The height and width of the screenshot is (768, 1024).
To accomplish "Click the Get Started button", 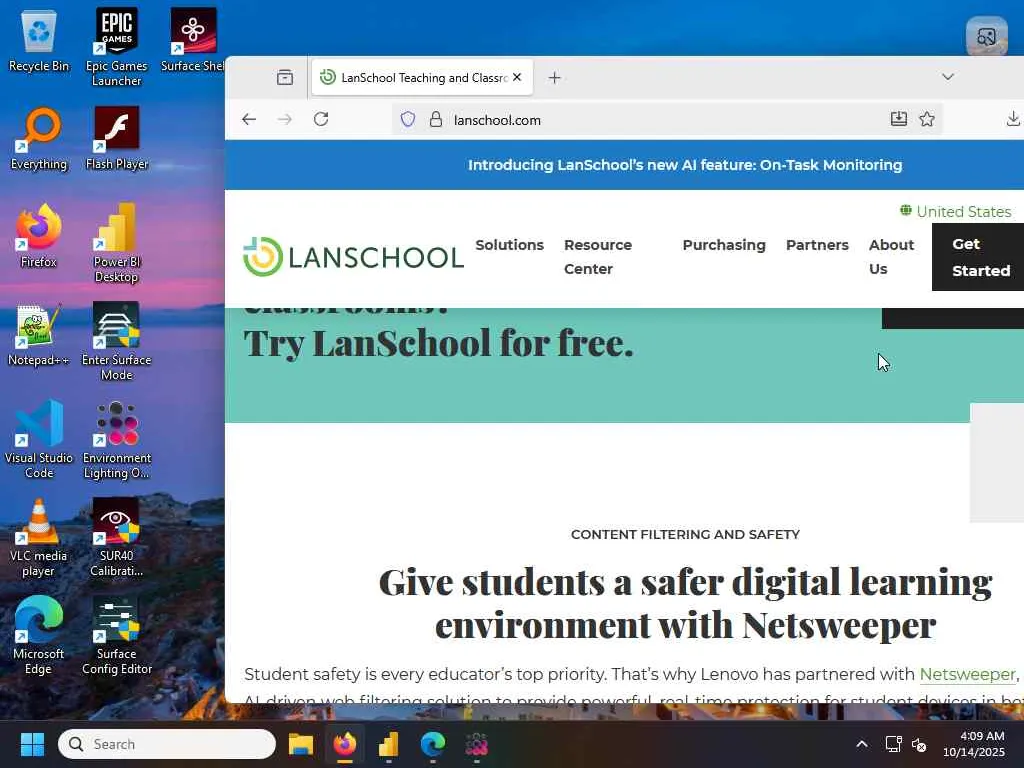I will pos(978,257).
